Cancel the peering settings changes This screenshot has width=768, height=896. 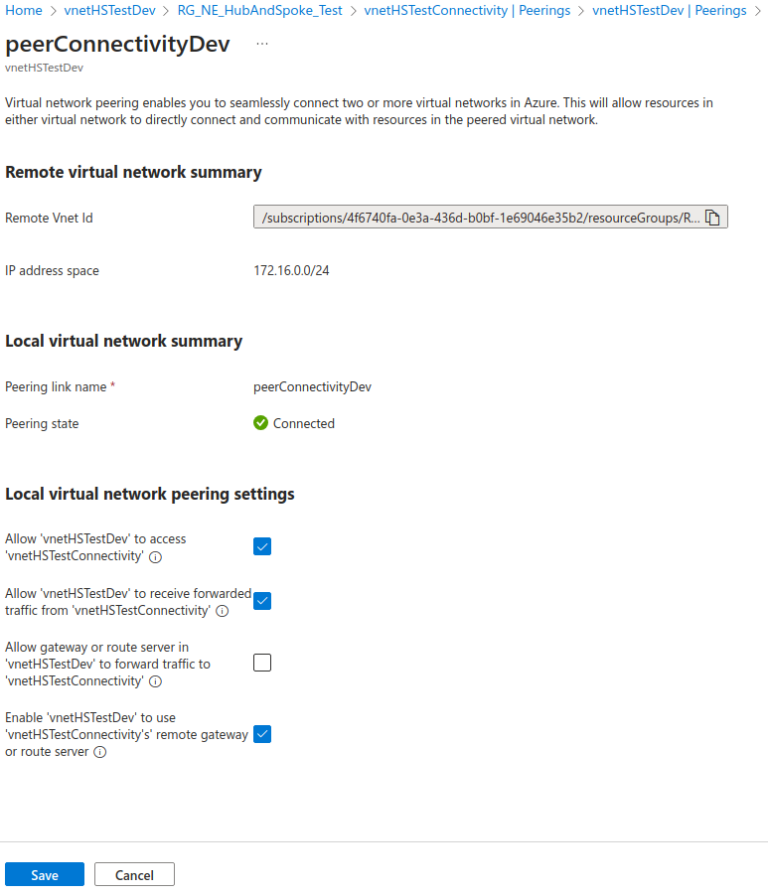click(133, 873)
